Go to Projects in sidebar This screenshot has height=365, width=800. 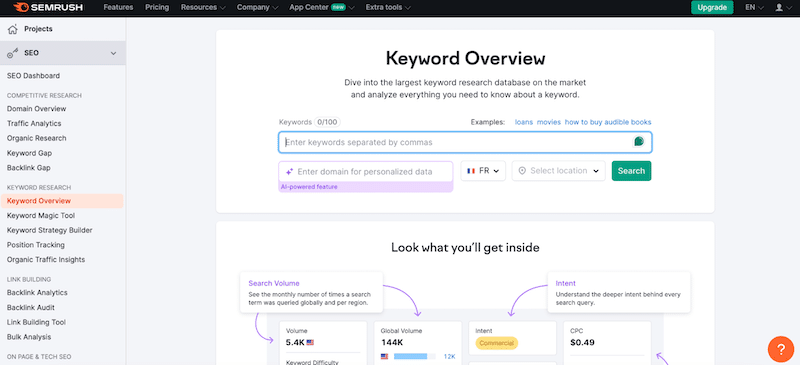[x=38, y=29]
